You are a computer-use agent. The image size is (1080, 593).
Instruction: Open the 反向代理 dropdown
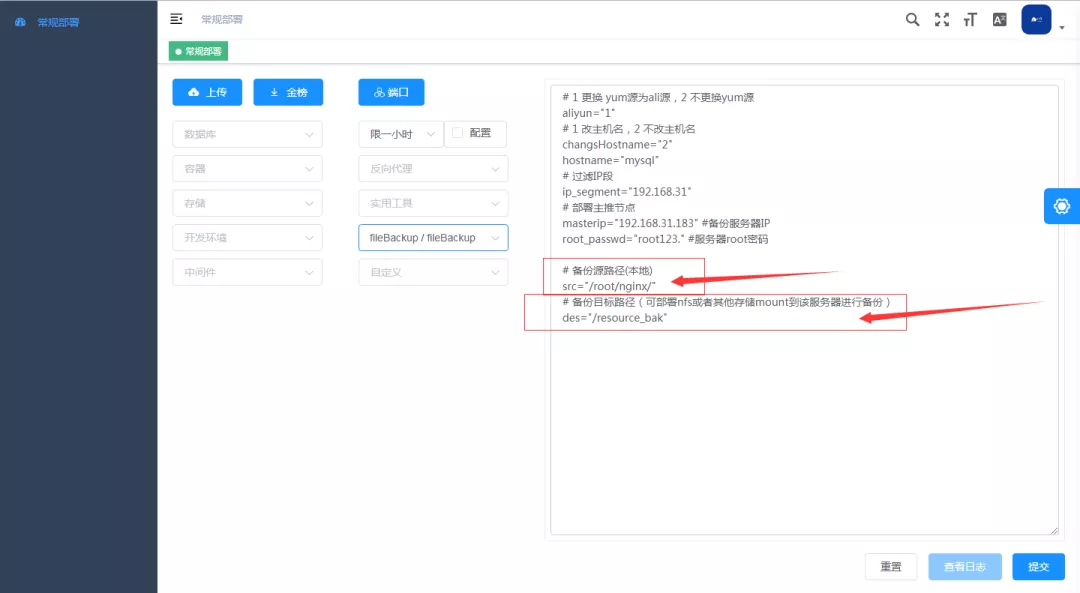(x=433, y=169)
